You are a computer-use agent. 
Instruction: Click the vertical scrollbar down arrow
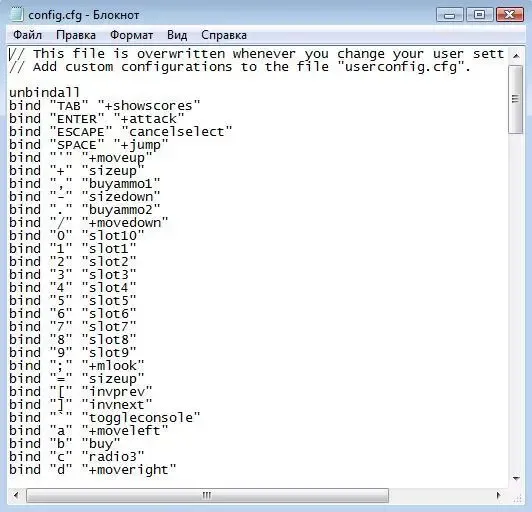tap(516, 478)
